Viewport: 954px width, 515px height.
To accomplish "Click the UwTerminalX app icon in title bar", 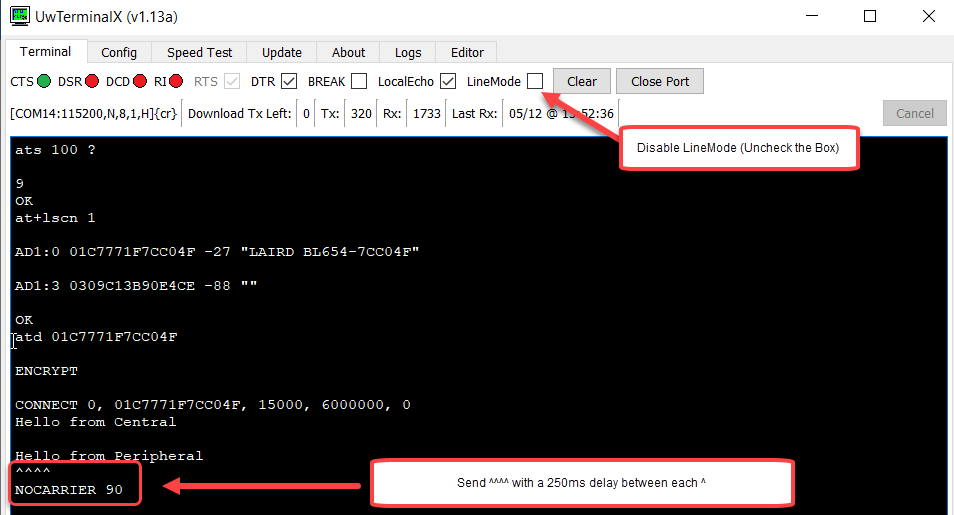I will 17,17.
